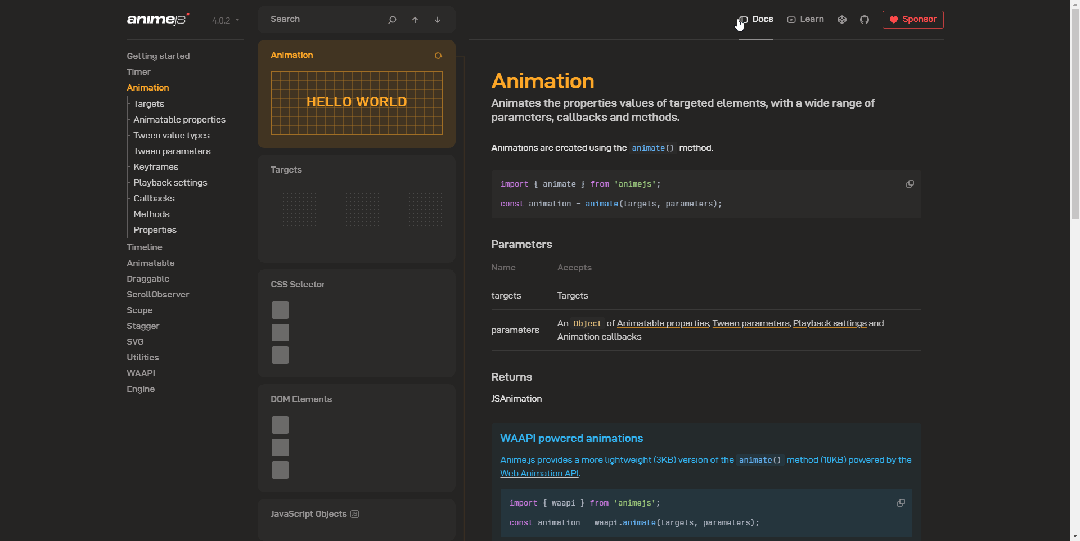Open Engine in sidebar

coord(141,389)
